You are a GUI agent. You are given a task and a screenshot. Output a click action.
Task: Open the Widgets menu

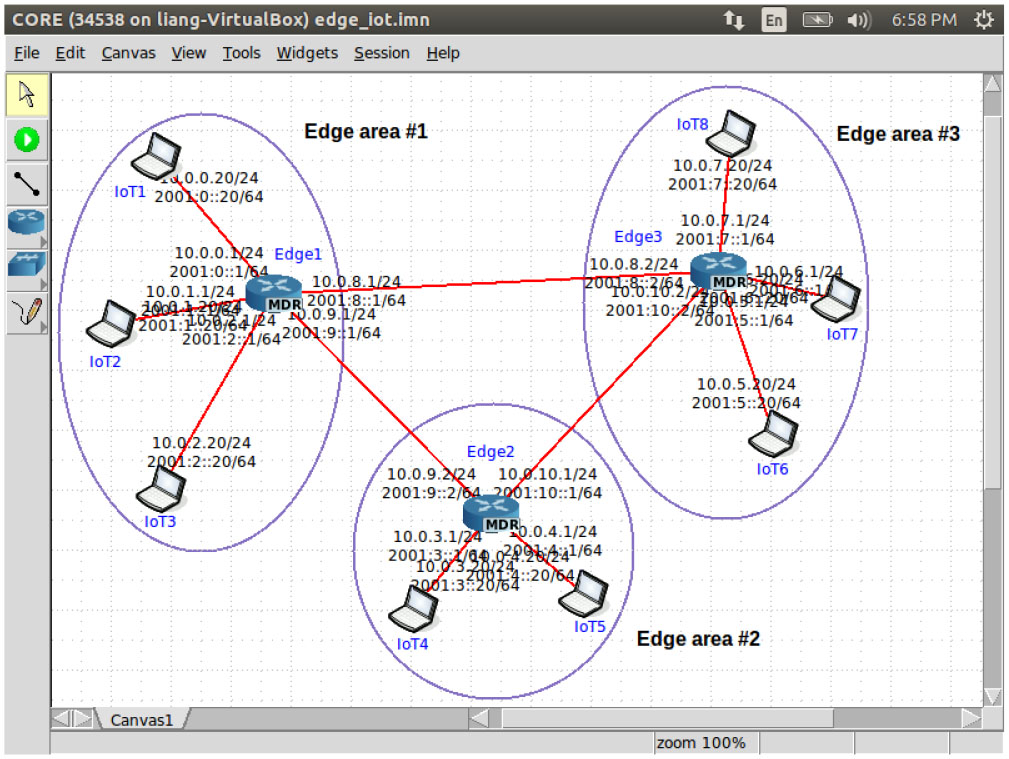point(307,53)
